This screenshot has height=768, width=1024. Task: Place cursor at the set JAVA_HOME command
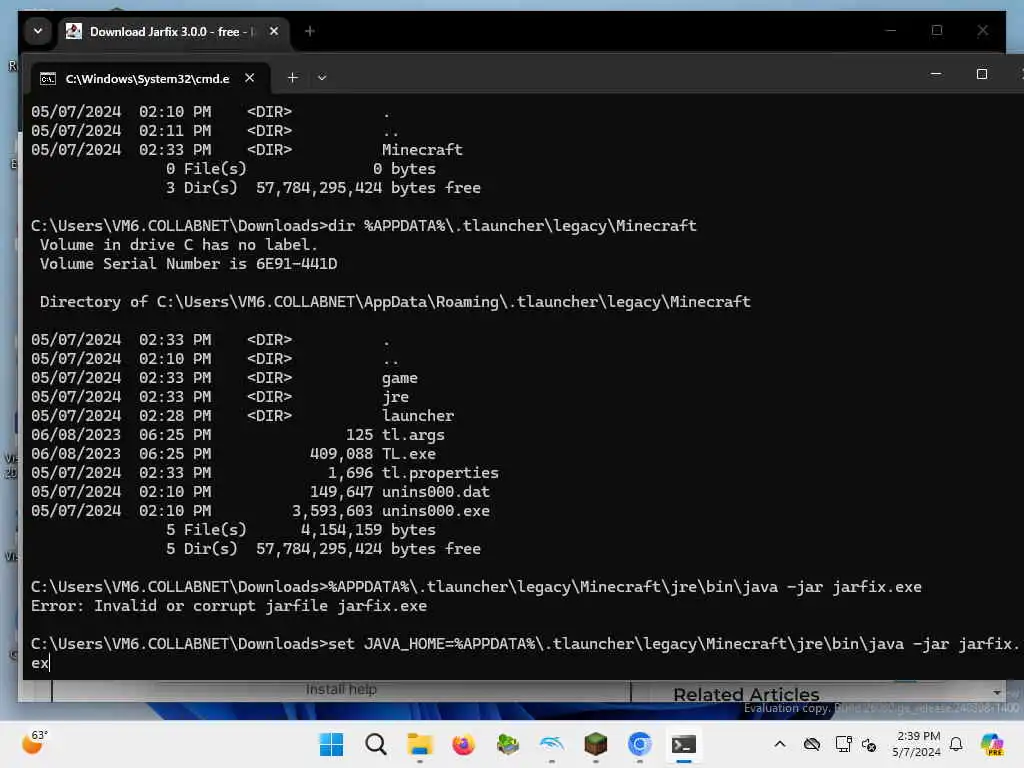pos(524,653)
